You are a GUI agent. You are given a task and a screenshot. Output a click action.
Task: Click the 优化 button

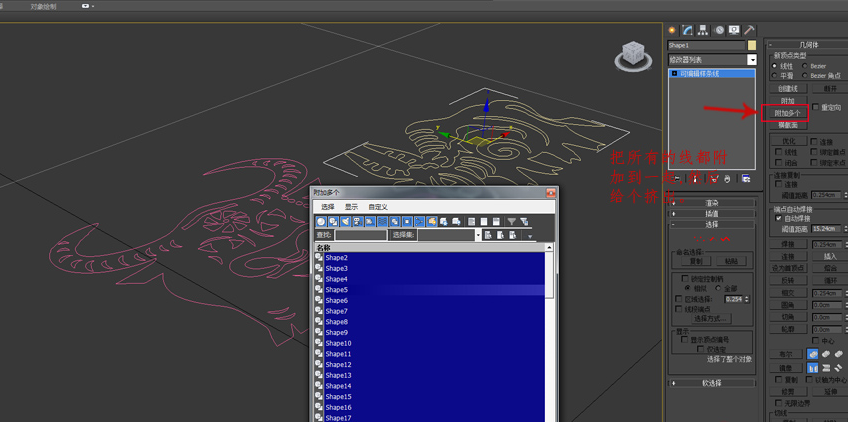[789, 141]
